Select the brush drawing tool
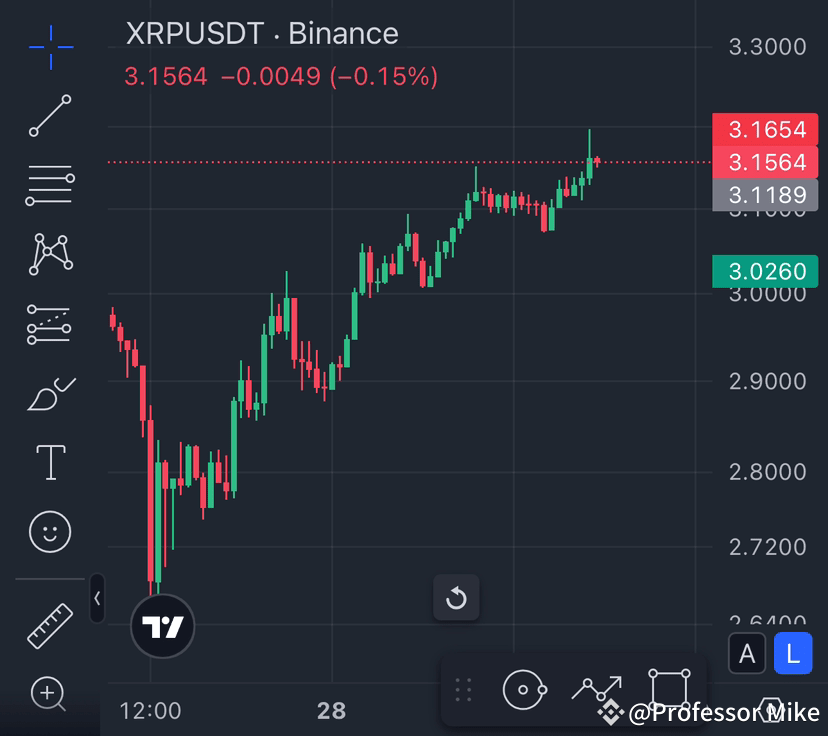828x736 pixels. point(50,392)
